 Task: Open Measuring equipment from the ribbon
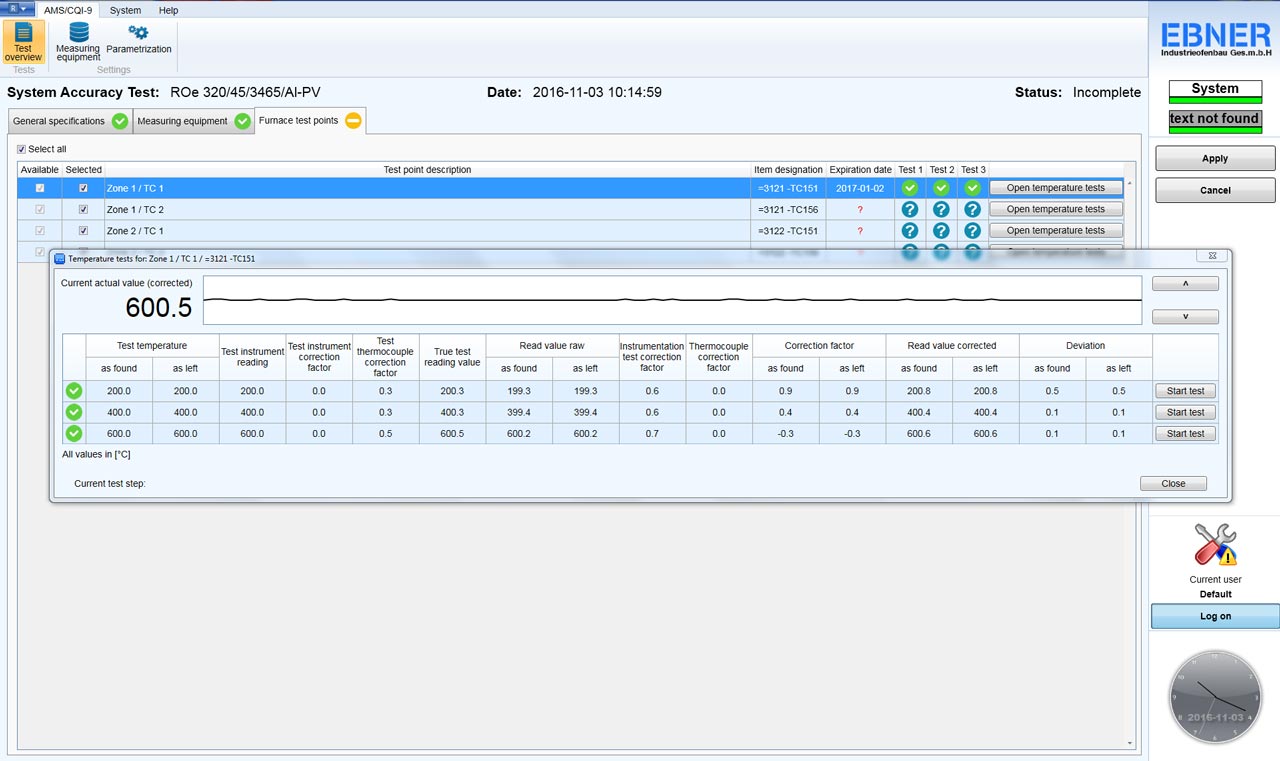78,41
